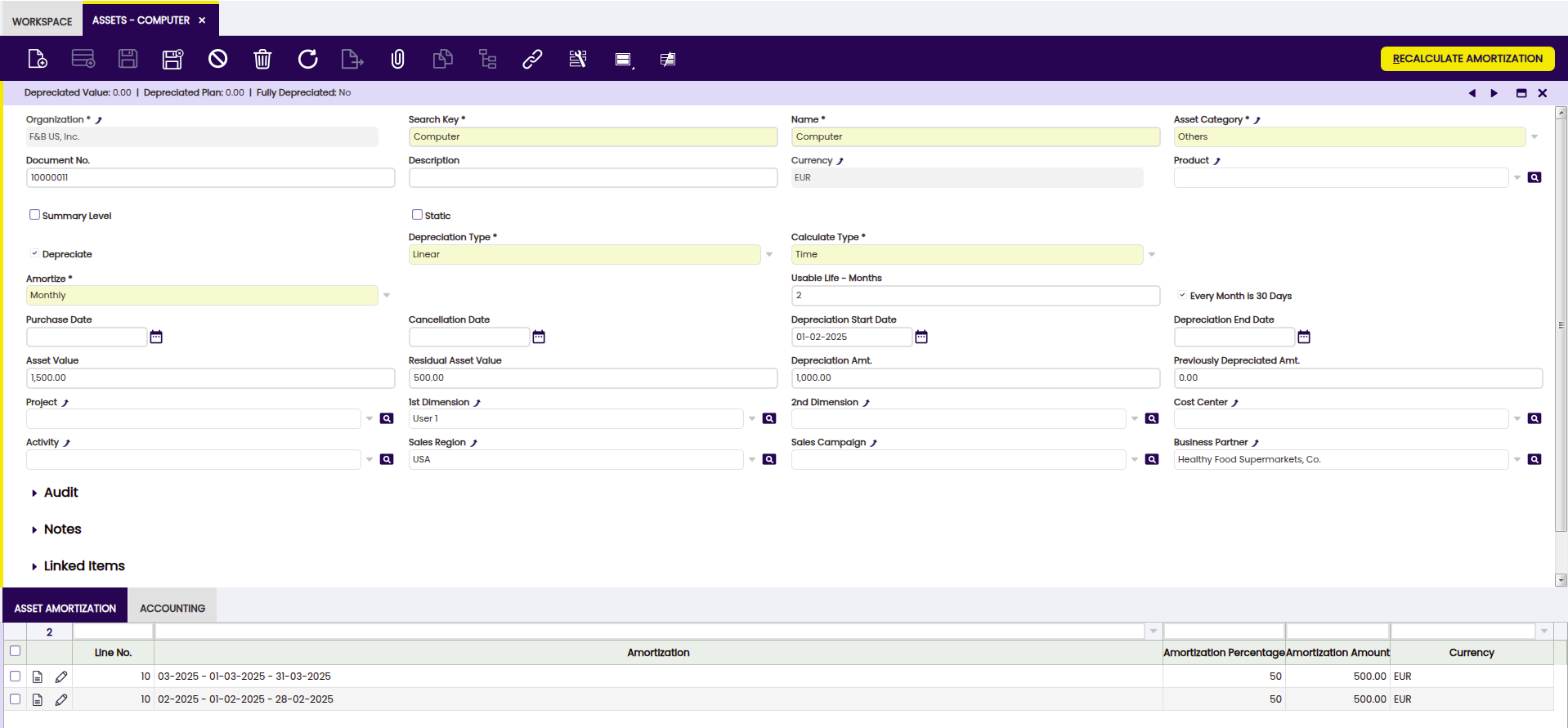Open the Asset Category dropdown
This screenshot has width=1568, height=728.
tap(1534, 136)
